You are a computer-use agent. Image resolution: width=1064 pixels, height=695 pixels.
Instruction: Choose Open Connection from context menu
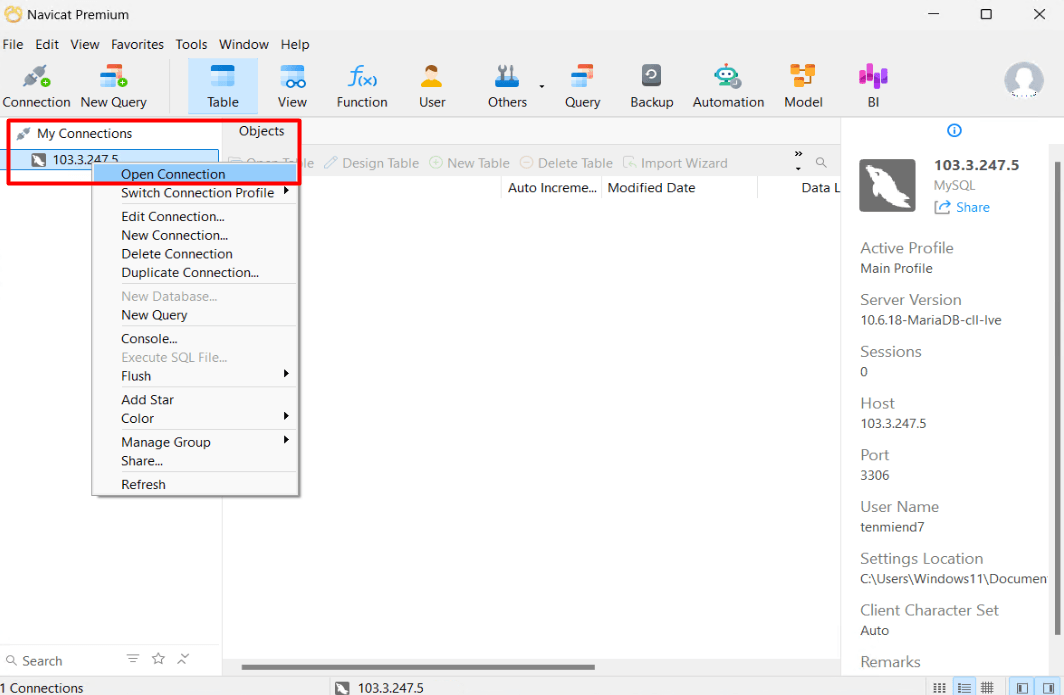coord(195,174)
